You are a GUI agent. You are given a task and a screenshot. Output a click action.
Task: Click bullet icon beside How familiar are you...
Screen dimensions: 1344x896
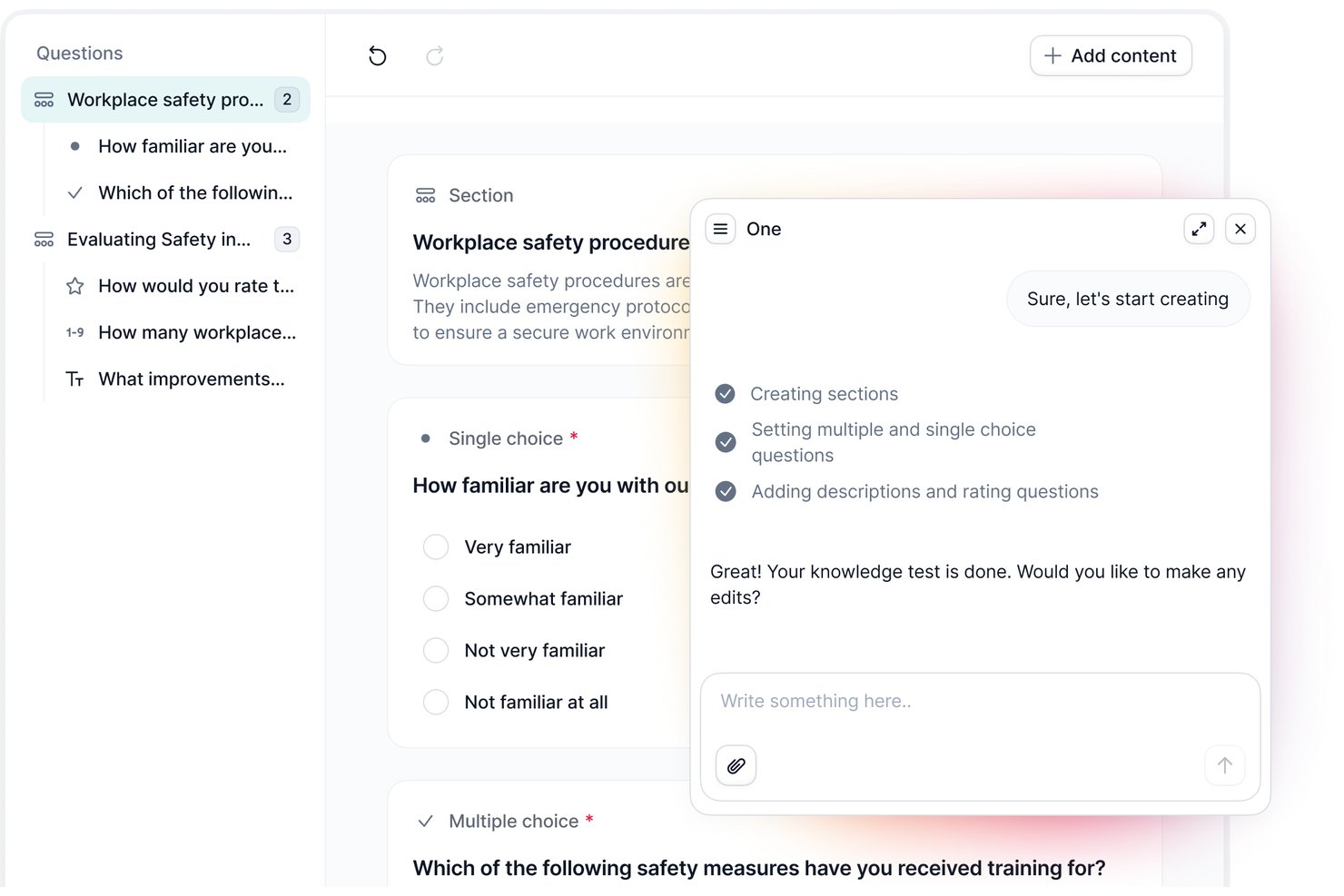click(x=75, y=146)
